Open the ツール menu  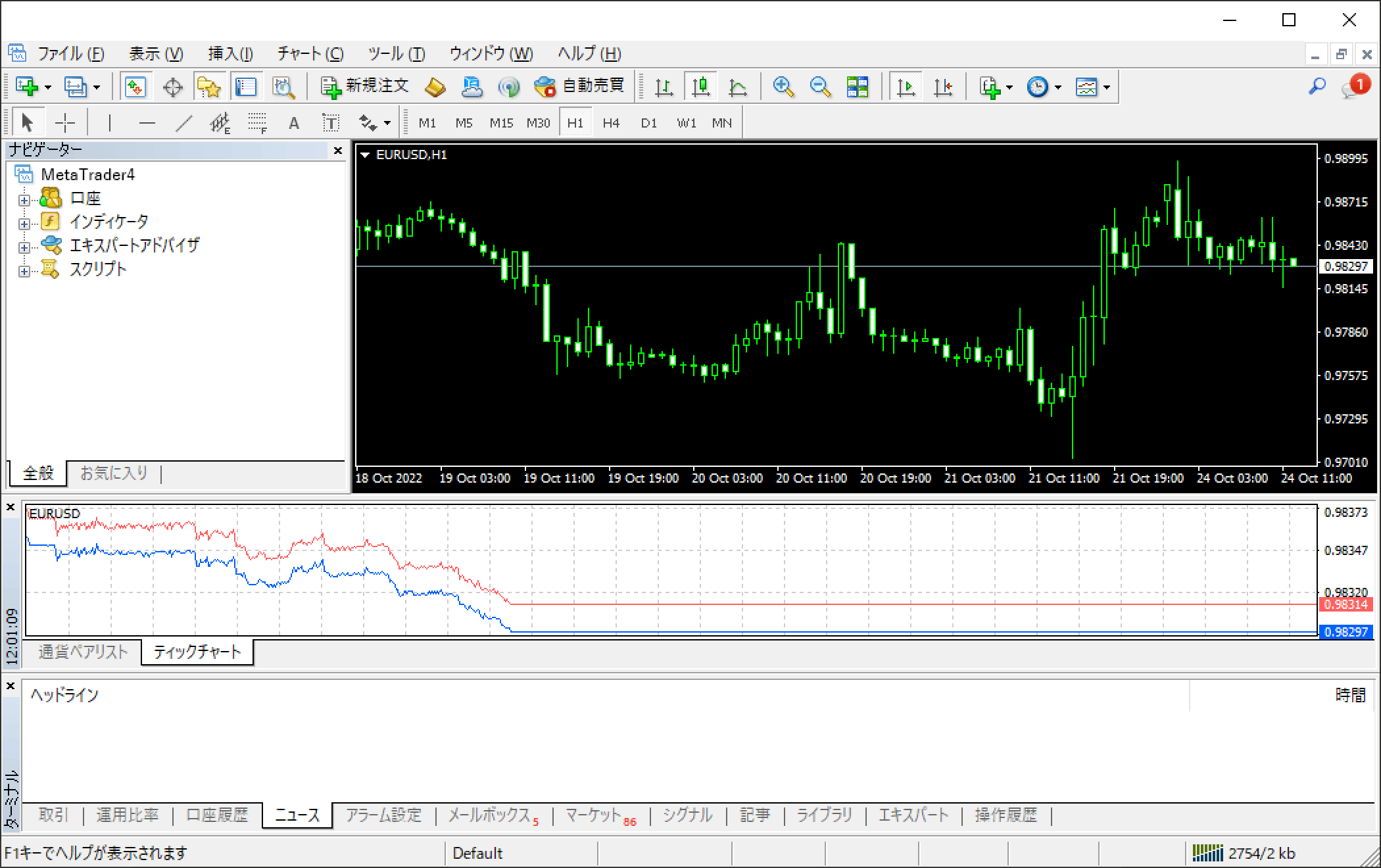tap(397, 54)
